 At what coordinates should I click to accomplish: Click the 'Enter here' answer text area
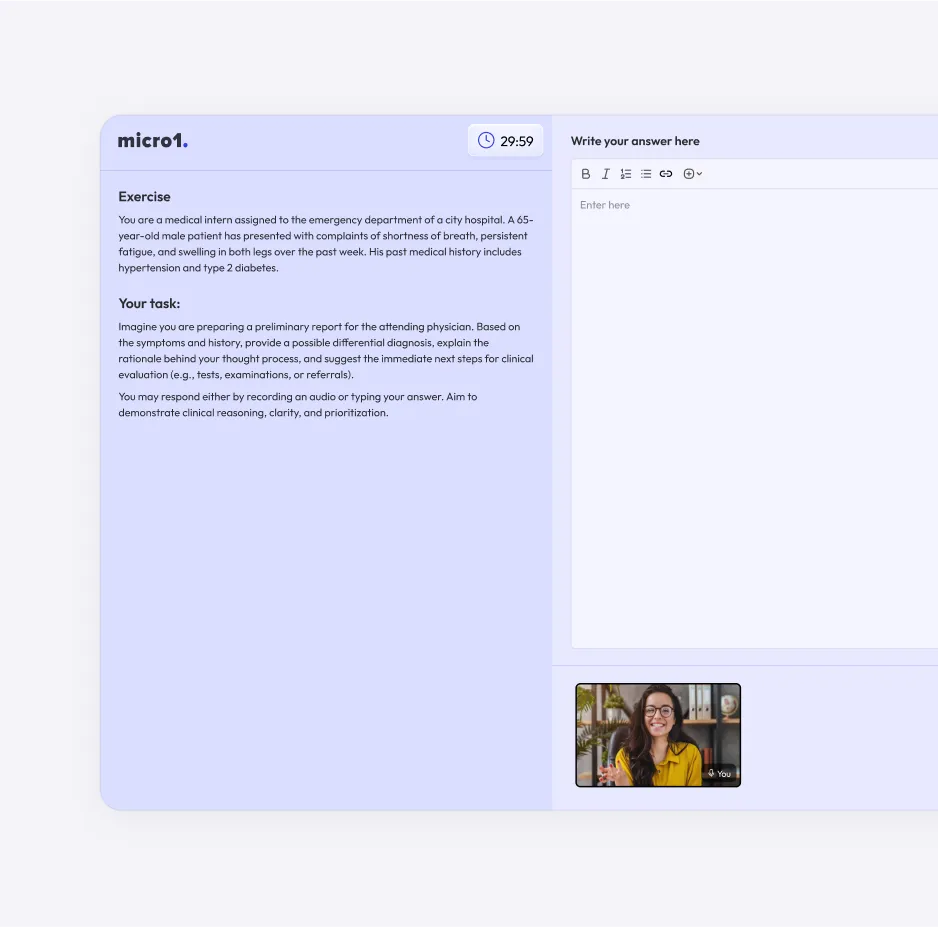click(x=754, y=418)
